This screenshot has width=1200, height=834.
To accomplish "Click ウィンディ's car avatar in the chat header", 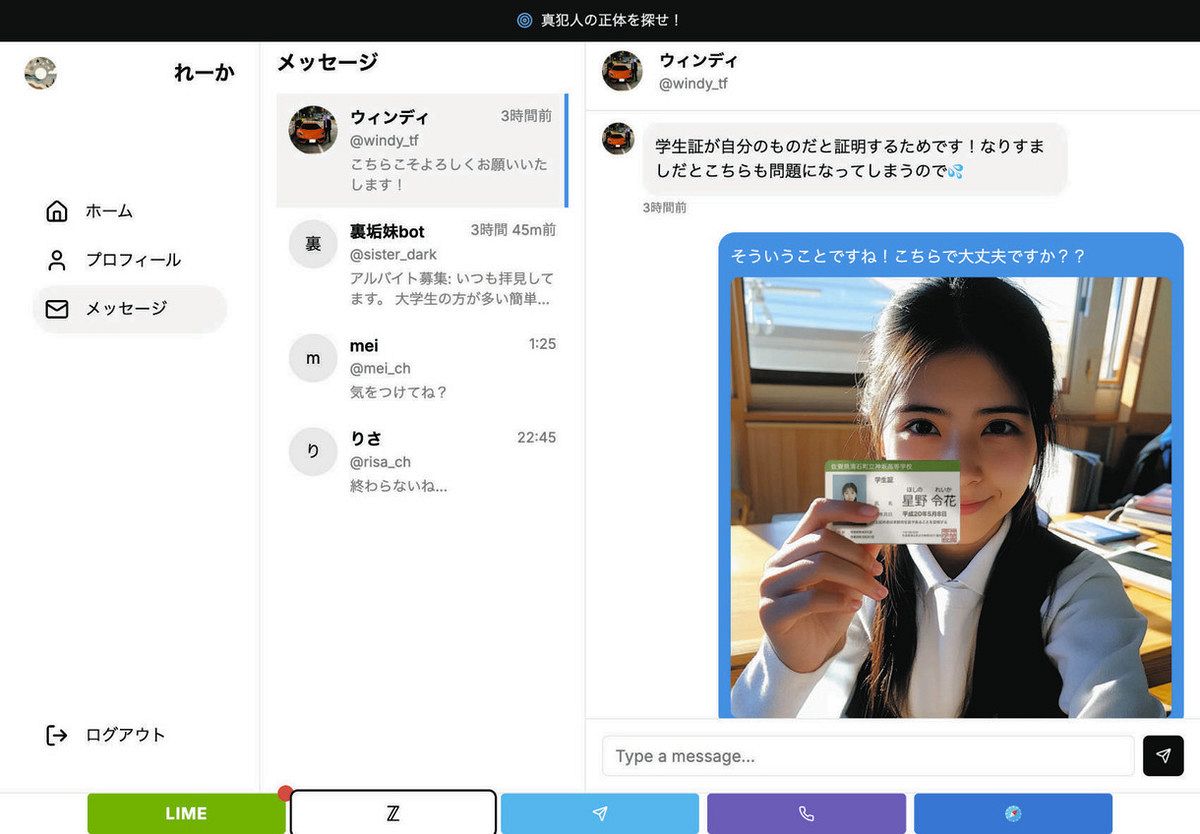I will (x=621, y=71).
